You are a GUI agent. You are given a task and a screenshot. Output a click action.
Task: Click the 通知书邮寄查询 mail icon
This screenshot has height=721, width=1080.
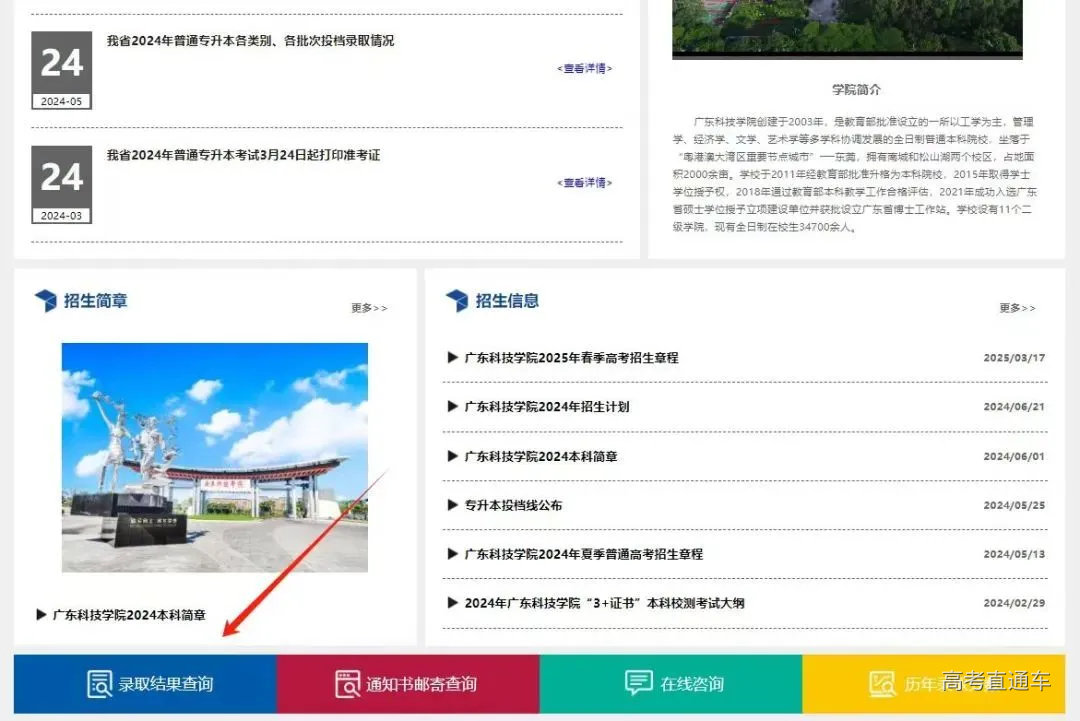click(x=347, y=684)
